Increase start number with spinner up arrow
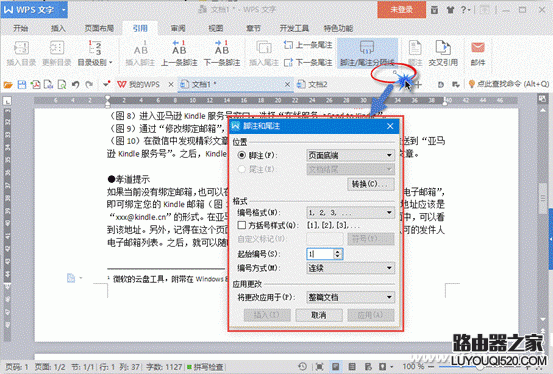553x374 pixels. click(338, 251)
